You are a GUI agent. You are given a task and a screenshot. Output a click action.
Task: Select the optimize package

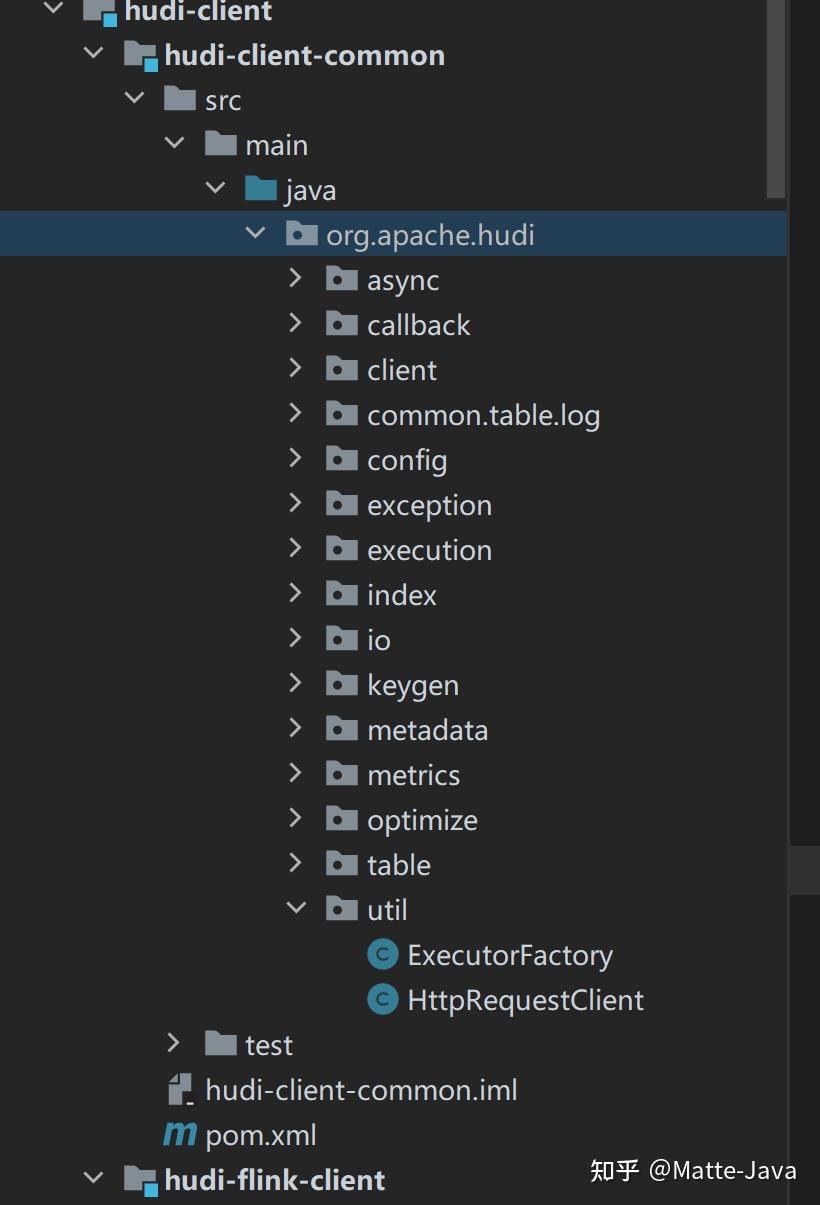(x=422, y=820)
